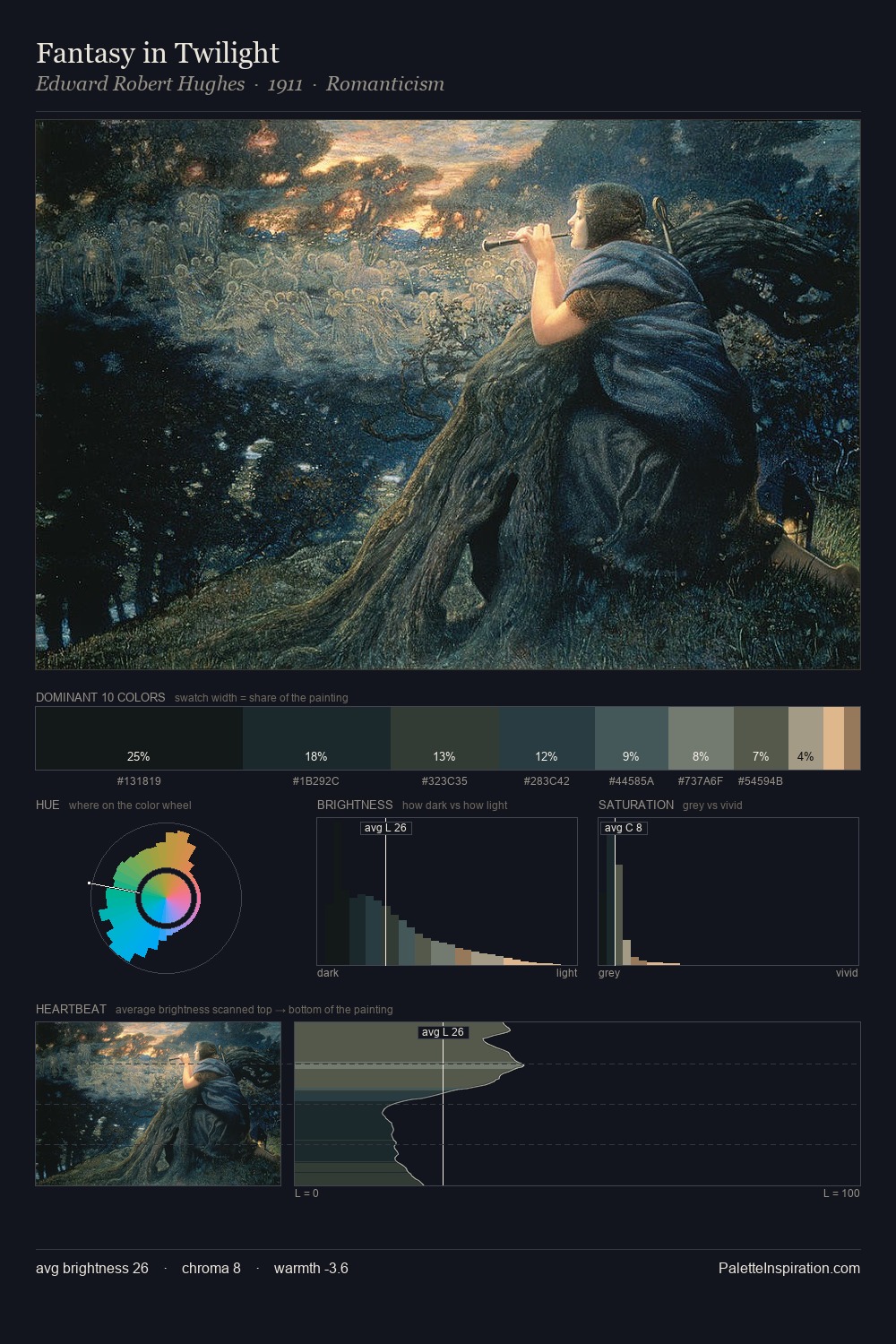The height and width of the screenshot is (1344, 896).
Task: Open the PaletteInspiration.com link
Action: coord(789,1269)
